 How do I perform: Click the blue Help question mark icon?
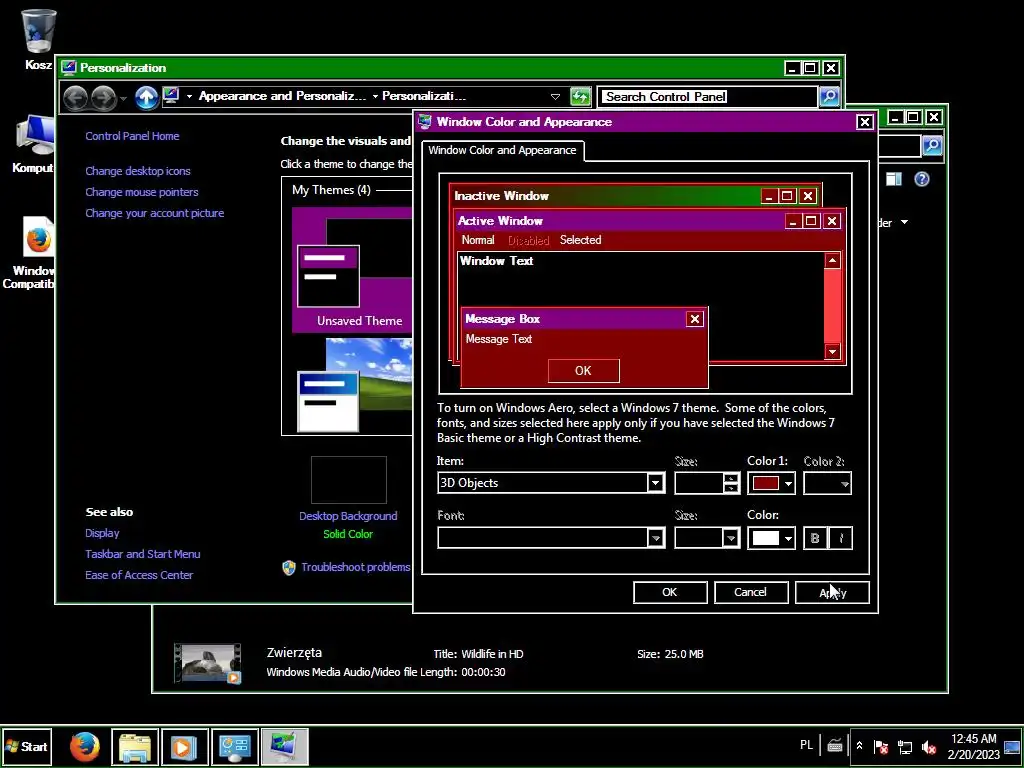[921, 179]
